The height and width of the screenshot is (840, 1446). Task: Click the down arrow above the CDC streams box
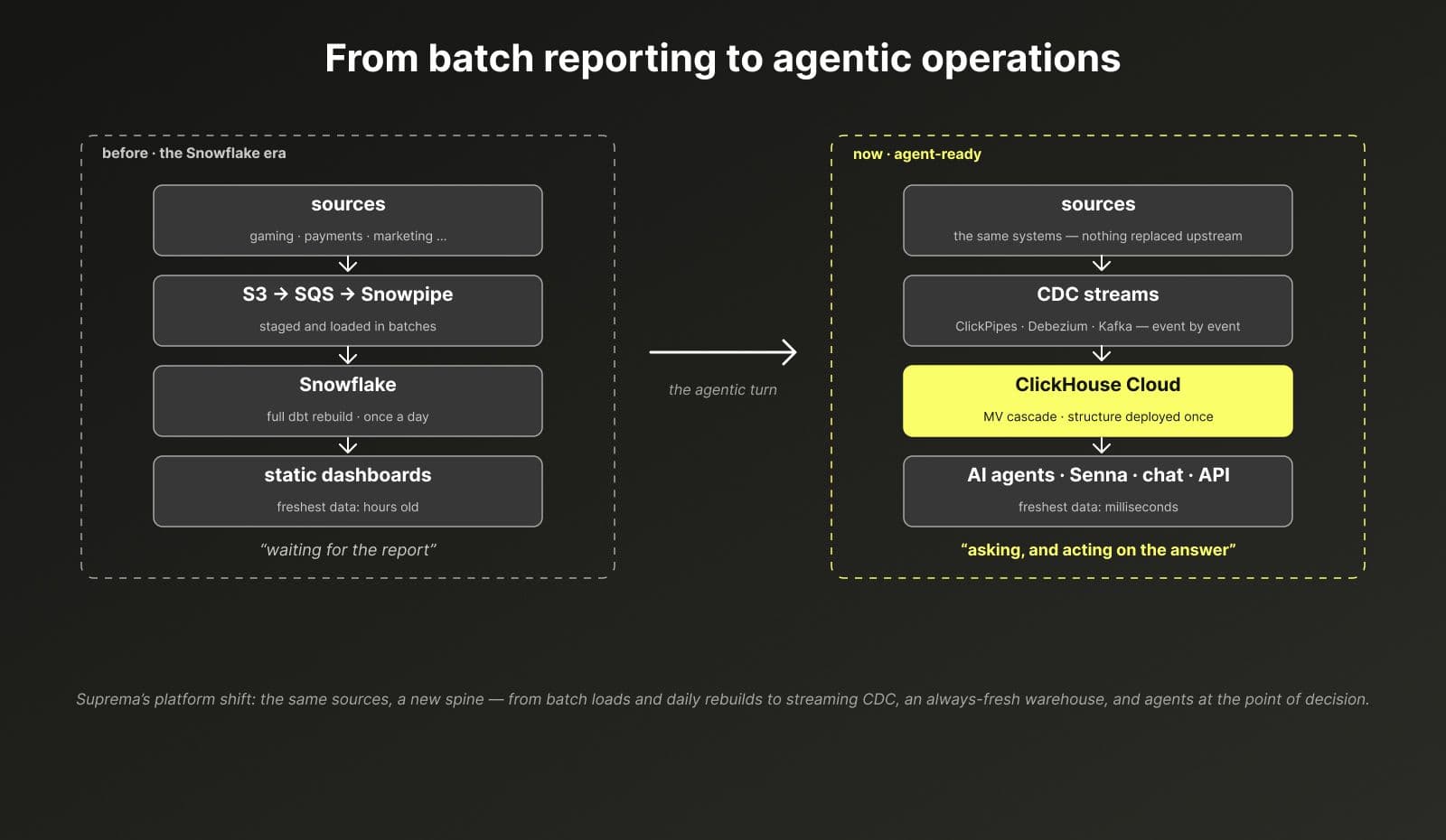click(1101, 264)
